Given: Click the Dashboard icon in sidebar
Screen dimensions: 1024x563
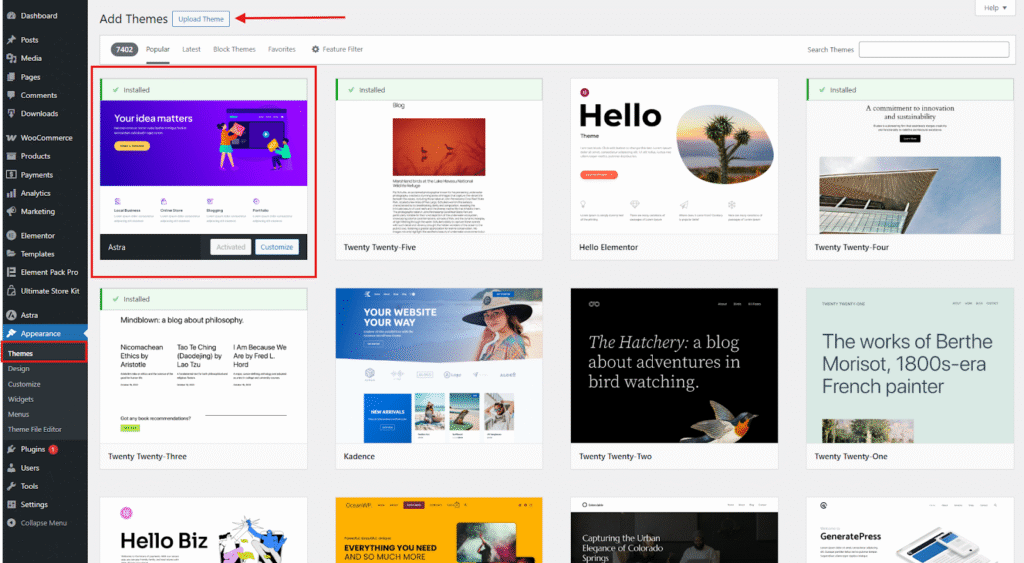Looking at the screenshot, I should coord(11,16).
